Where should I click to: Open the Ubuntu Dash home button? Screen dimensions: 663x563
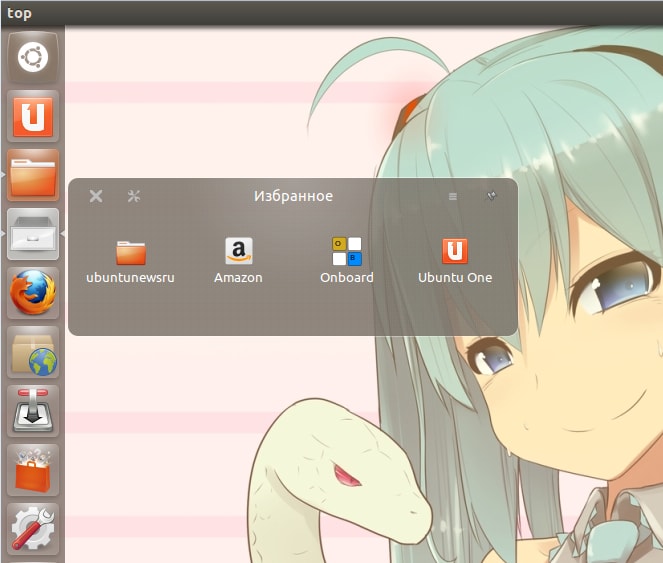click(33, 57)
